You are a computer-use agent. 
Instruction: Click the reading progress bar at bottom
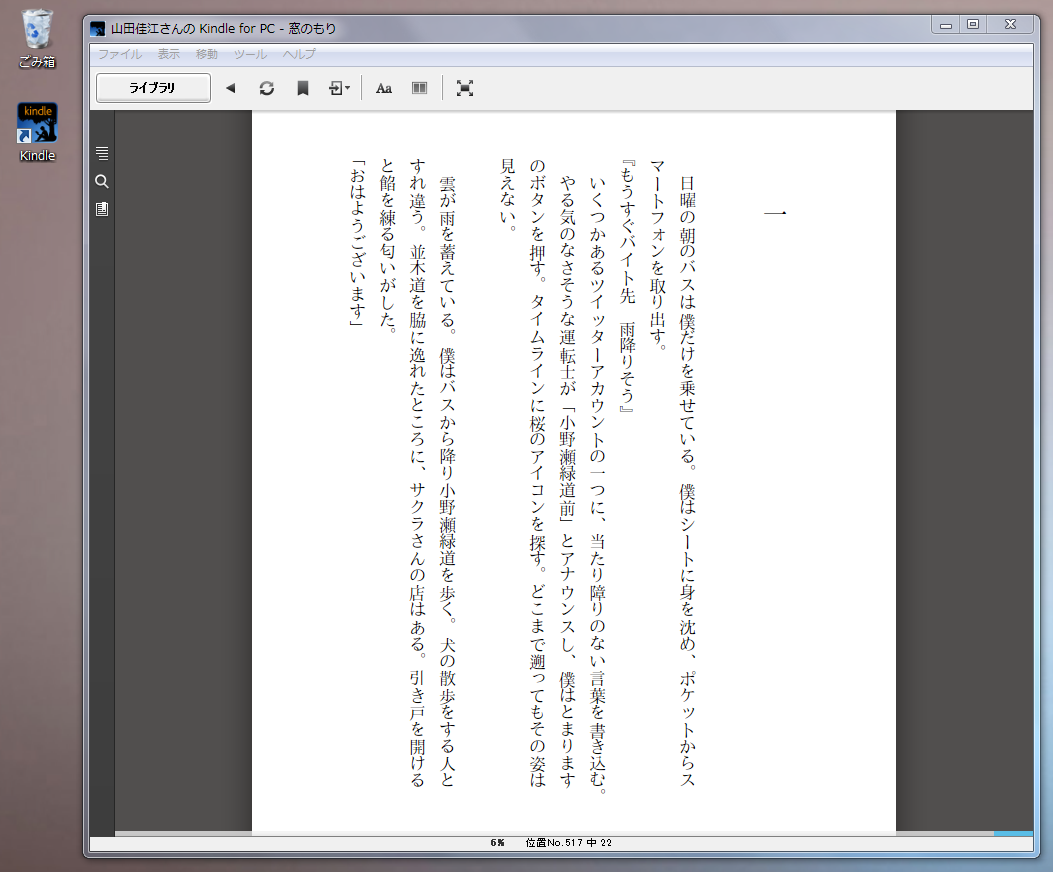tap(574, 834)
